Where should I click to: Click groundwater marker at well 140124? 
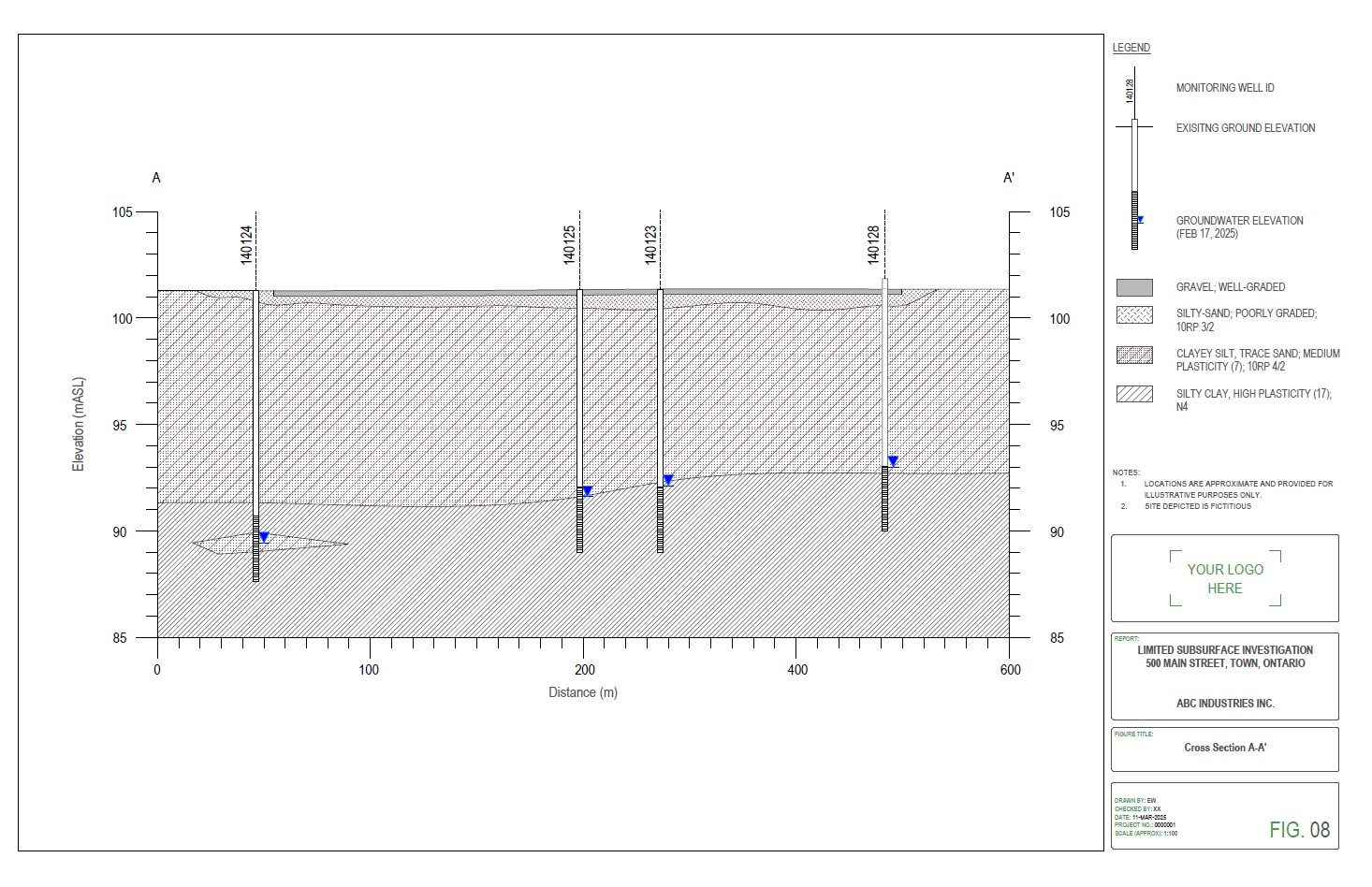pyautogui.click(x=264, y=537)
